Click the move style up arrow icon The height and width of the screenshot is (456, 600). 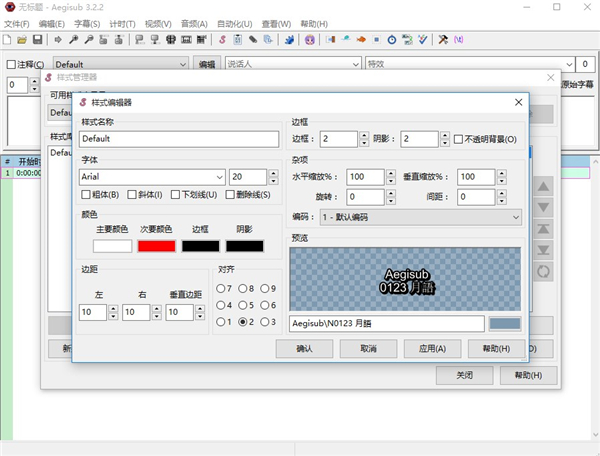(x=544, y=187)
